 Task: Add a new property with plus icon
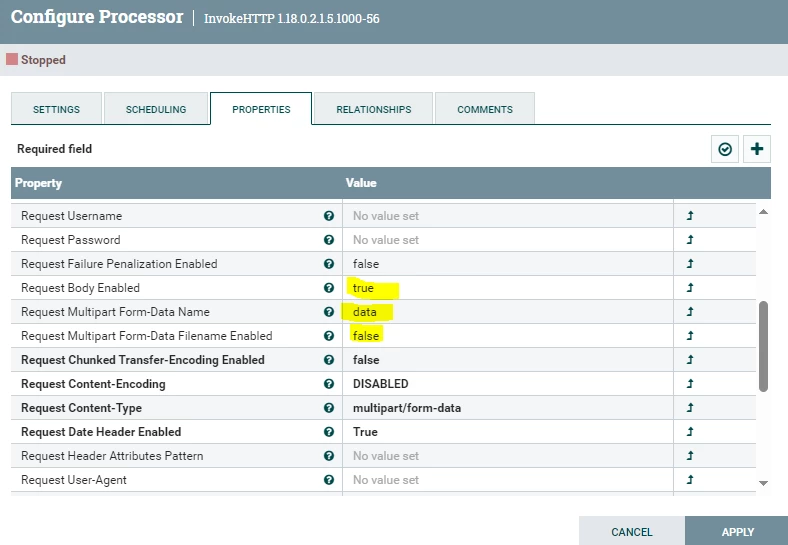click(x=757, y=149)
